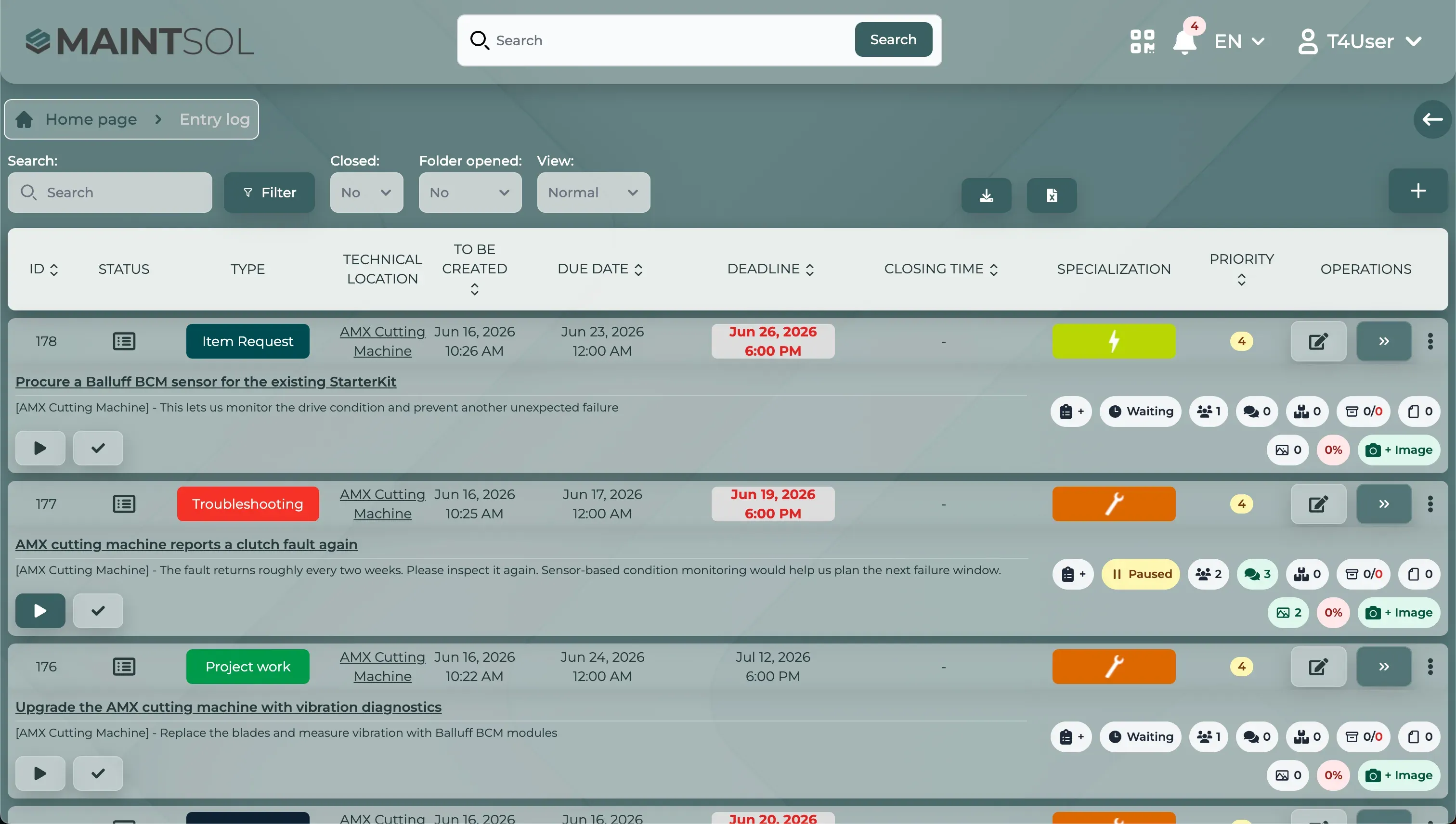Click the Project work type badge

pos(247,667)
